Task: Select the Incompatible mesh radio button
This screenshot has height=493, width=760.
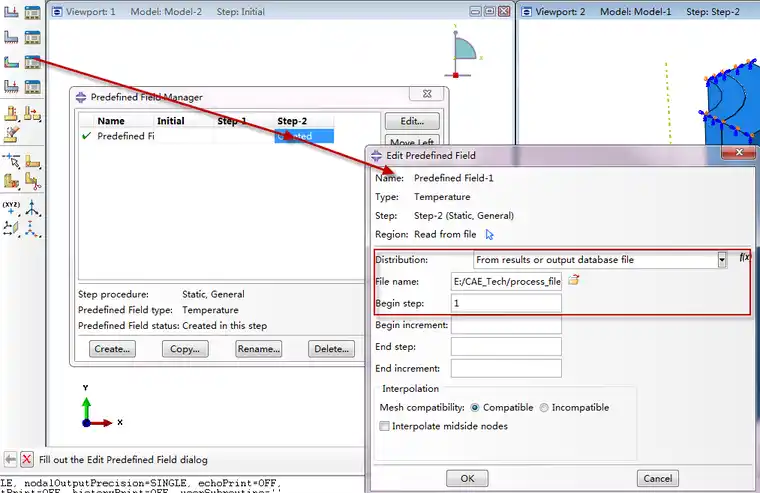Action: point(544,408)
